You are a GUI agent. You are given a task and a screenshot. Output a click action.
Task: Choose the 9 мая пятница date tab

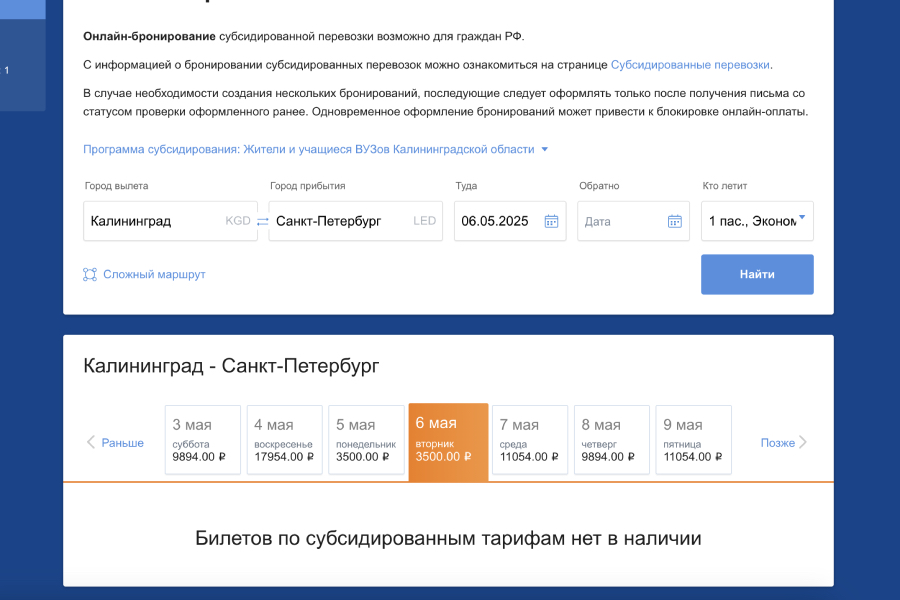[x=693, y=439]
